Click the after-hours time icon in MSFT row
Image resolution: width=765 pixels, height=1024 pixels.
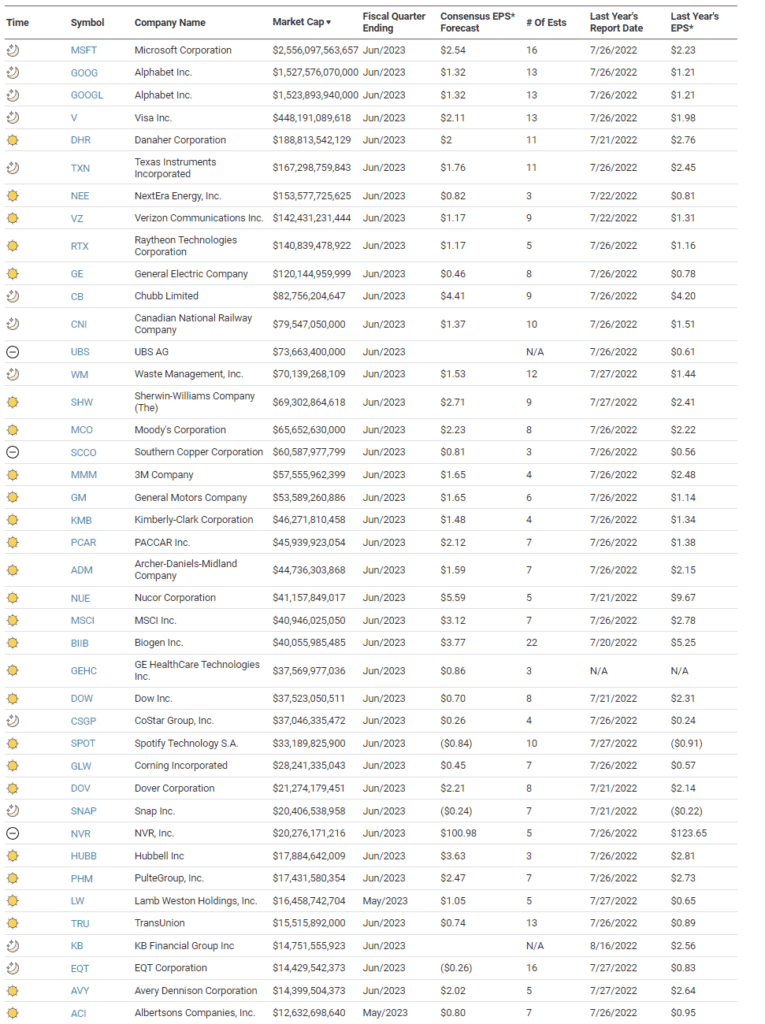tap(12, 50)
